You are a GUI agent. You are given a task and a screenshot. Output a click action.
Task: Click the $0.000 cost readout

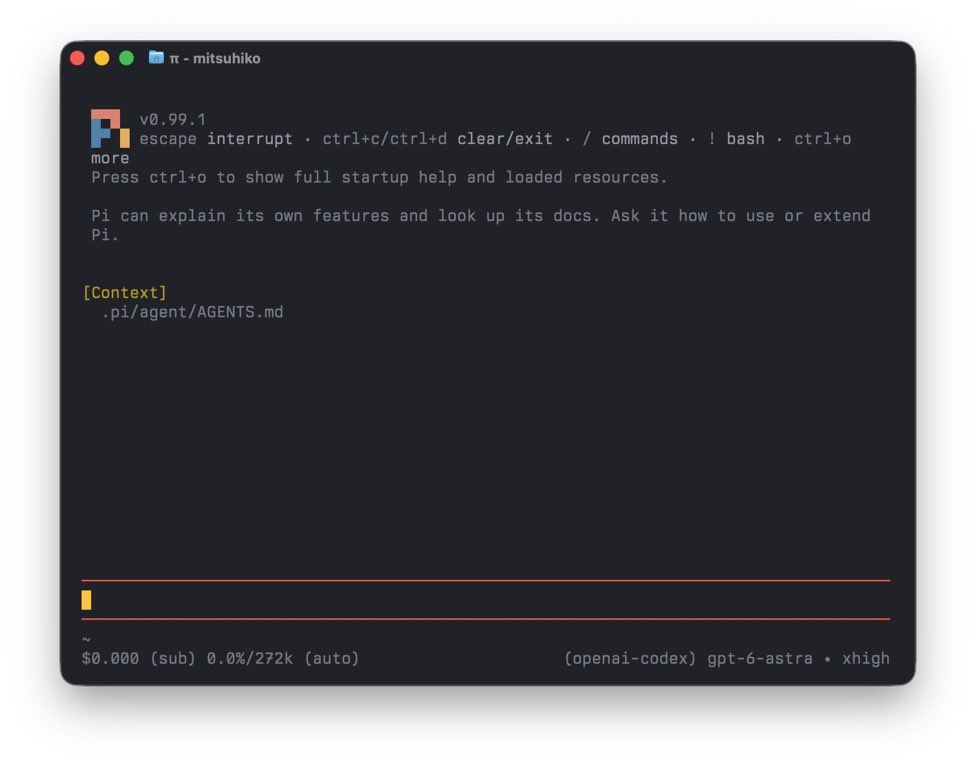pos(110,659)
